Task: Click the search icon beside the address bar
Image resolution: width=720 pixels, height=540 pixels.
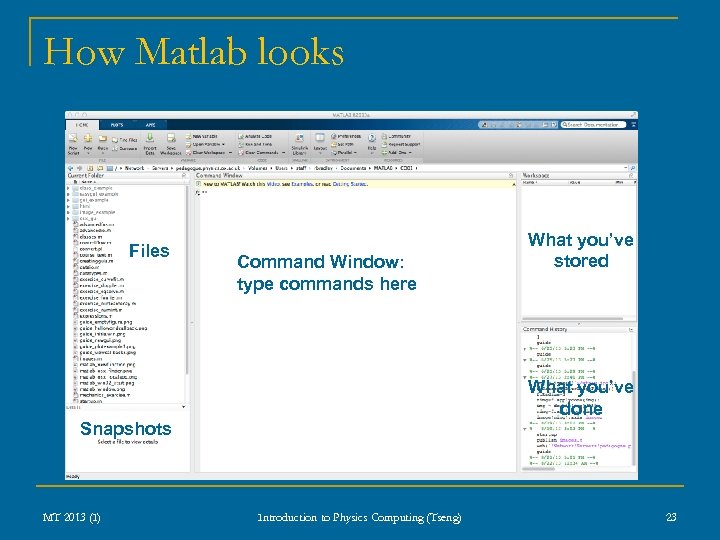Action: [633, 168]
